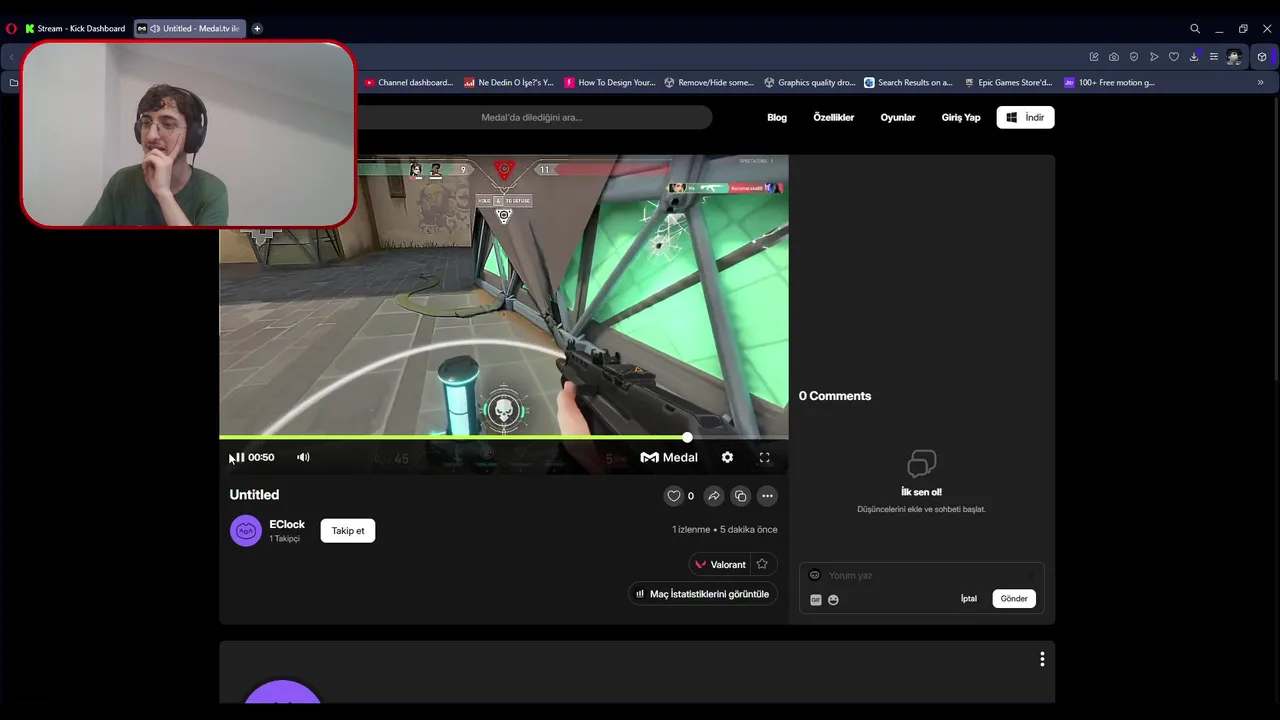Open the Ne Dedin O İşe? bookmark

click(x=509, y=83)
